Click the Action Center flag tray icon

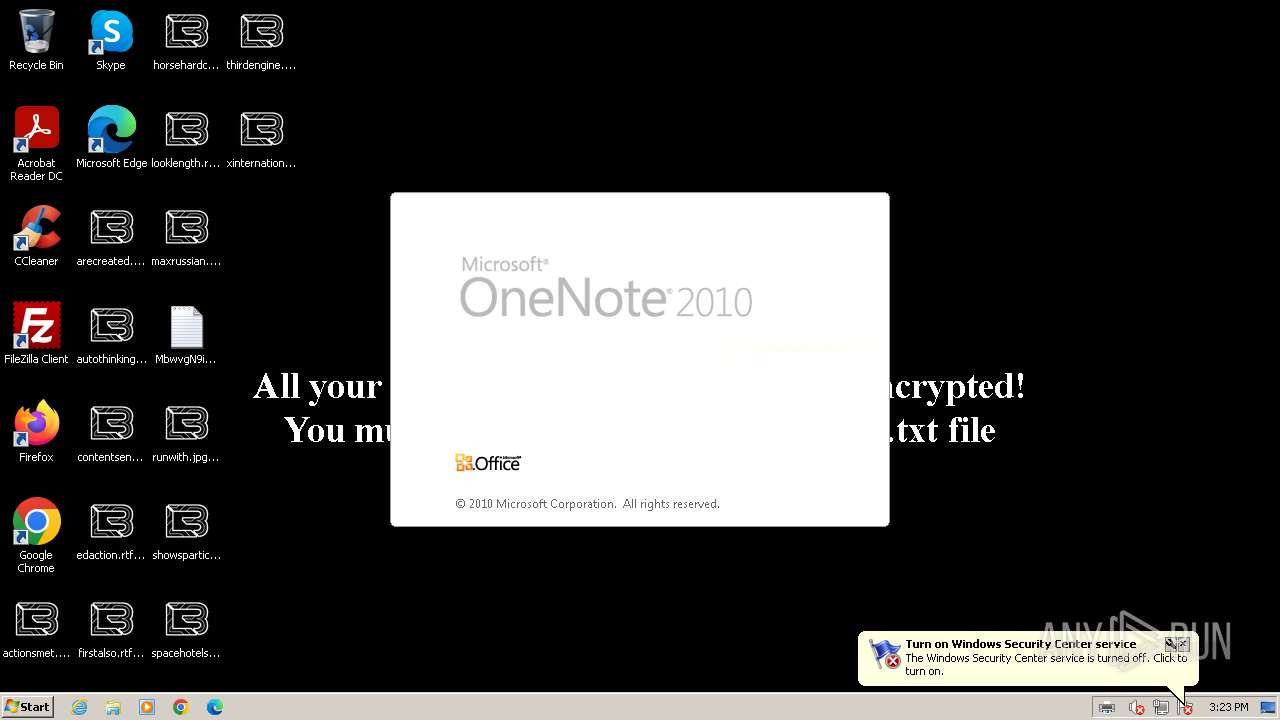tap(1185, 707)
